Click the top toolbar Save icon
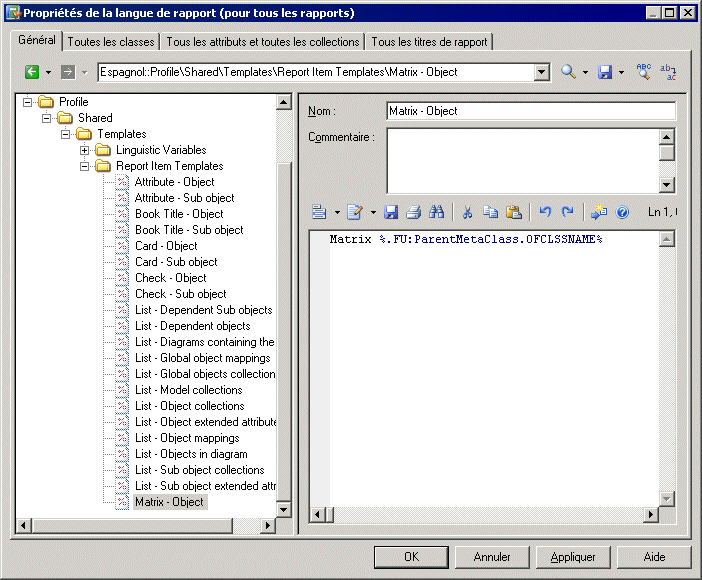This screenshot has height=580, width=702. tap(605, 72)
